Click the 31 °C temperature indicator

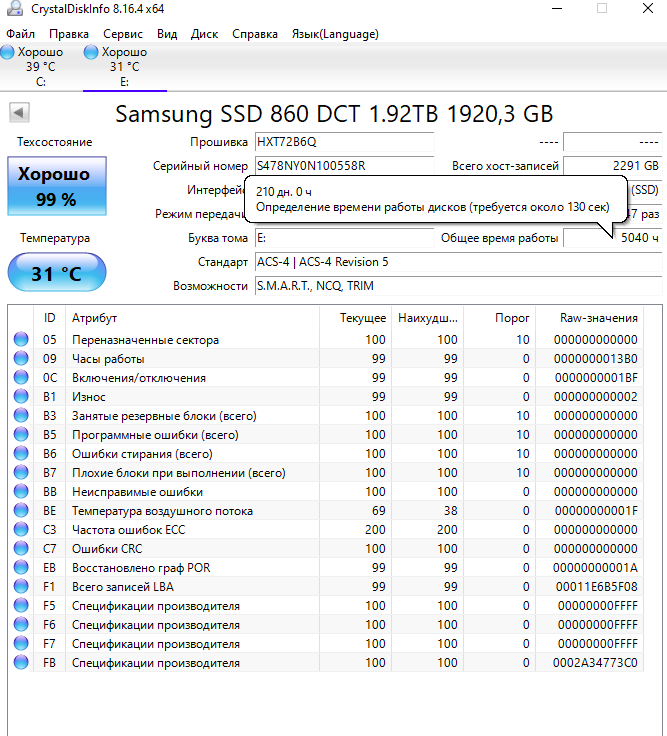(x=57, y=272)
